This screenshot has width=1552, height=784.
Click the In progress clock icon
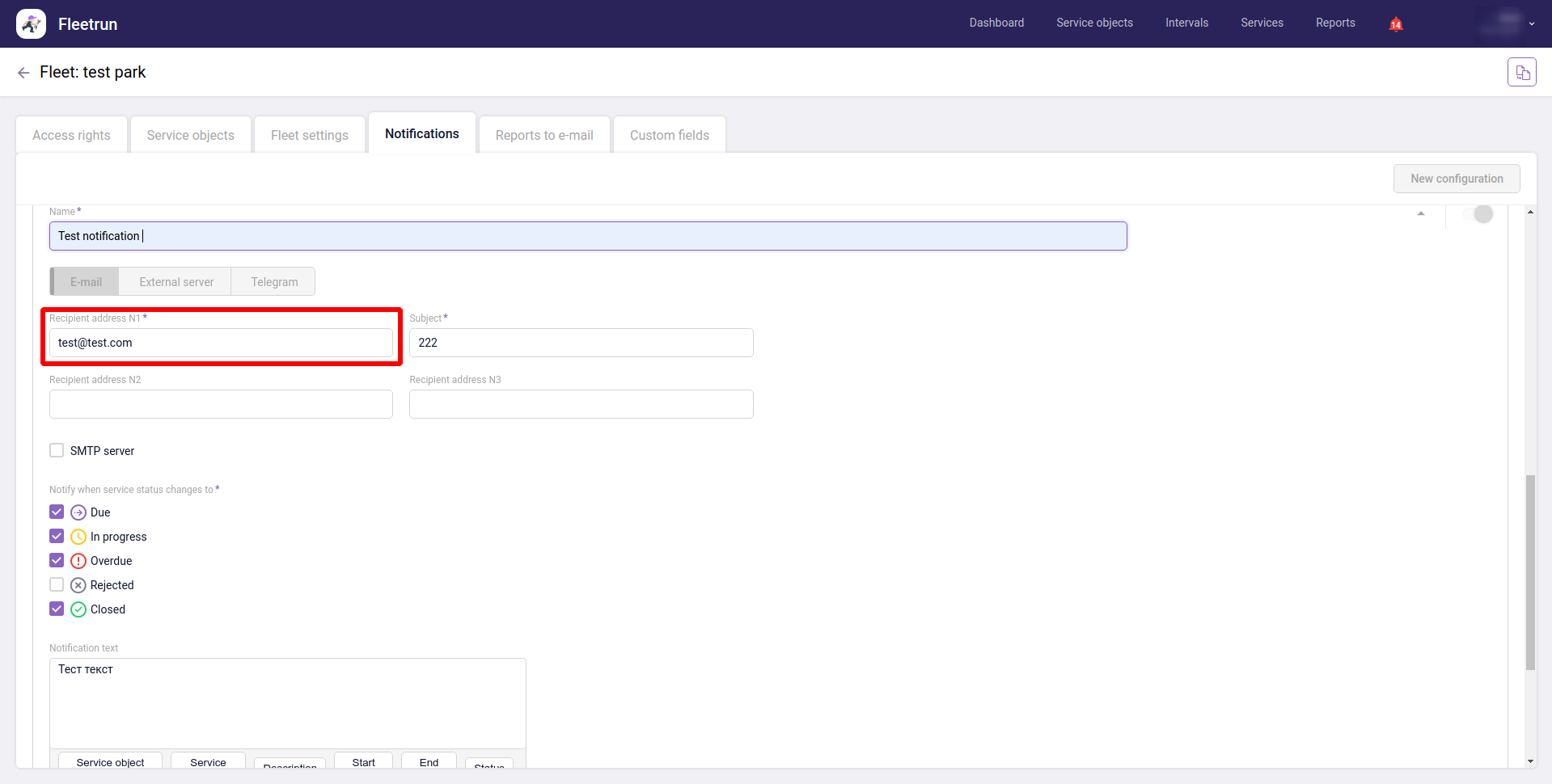[78, 537]
